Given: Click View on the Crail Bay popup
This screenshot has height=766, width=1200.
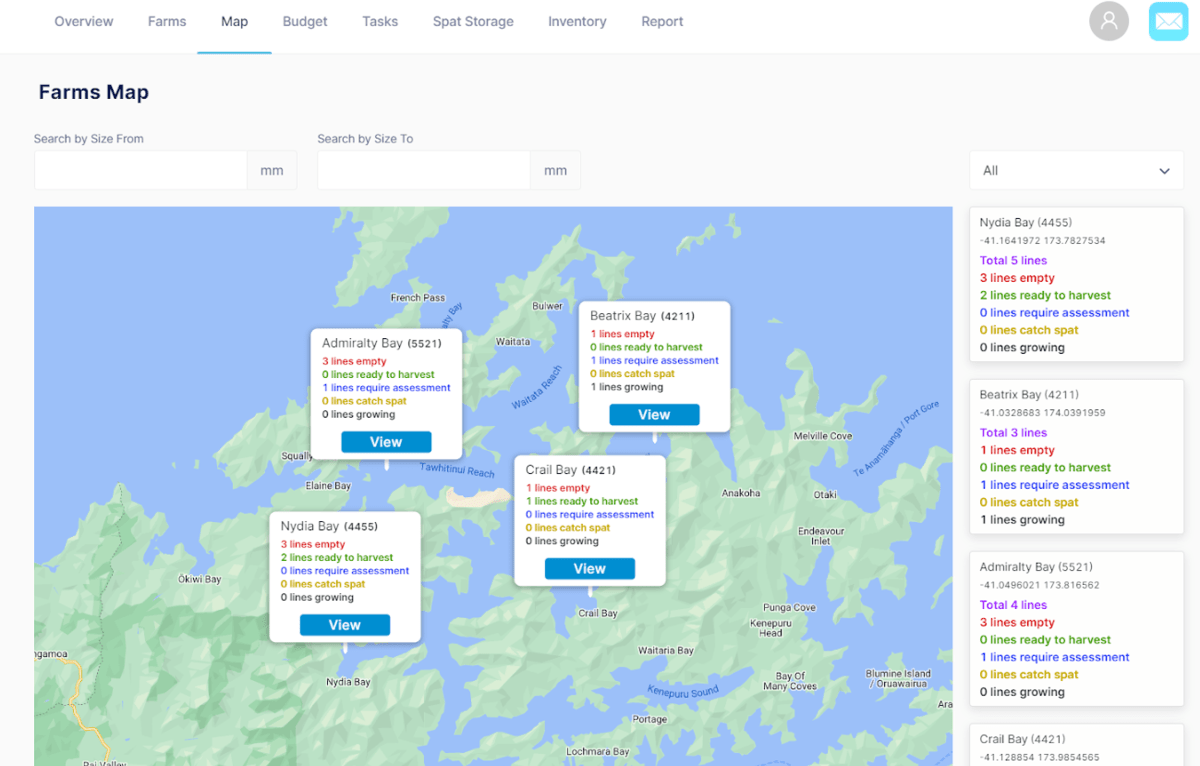Looking at the screenshot, I should (x=589, y=568).
